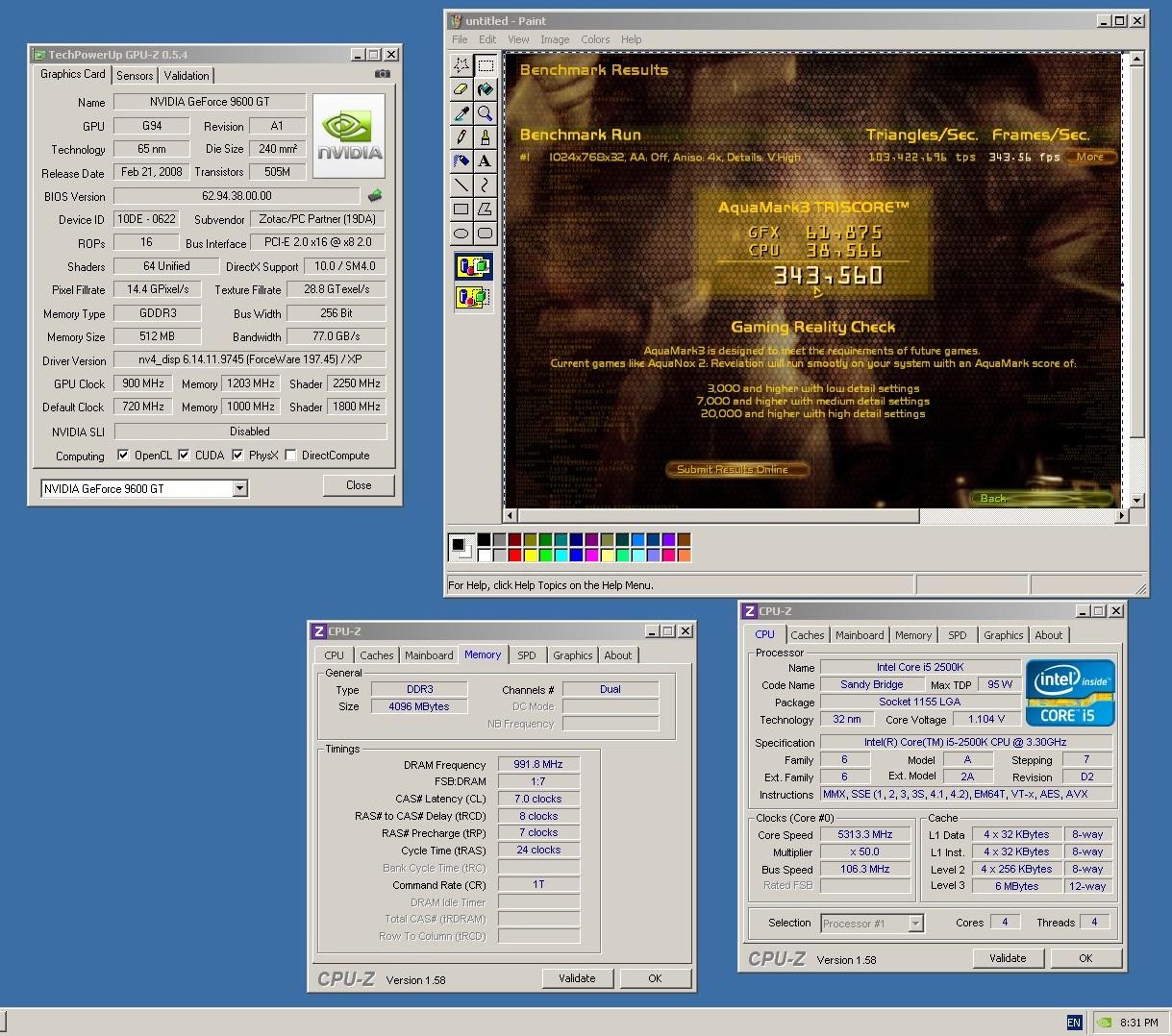Click Validate in the CPU-Z Memory window
Viewport: 1172px width, 1036px height.
(577, 978)
